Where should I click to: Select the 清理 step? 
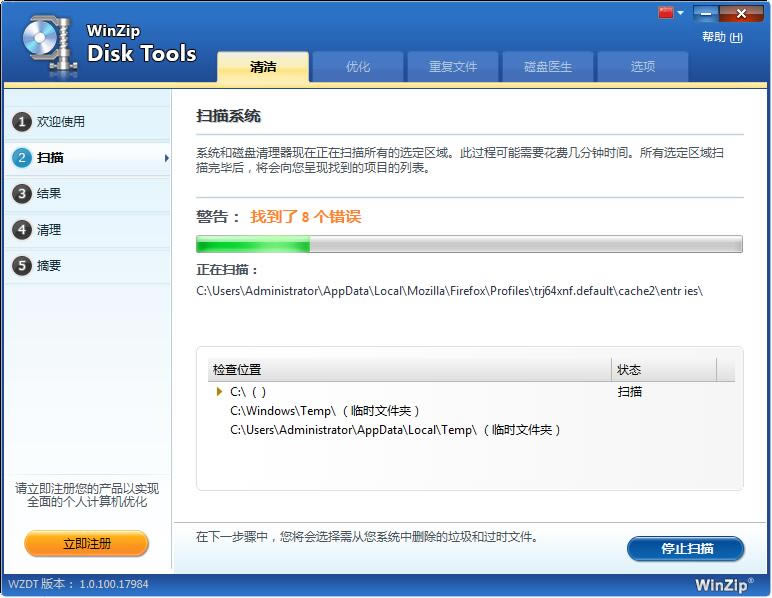(x=88, y=229)
